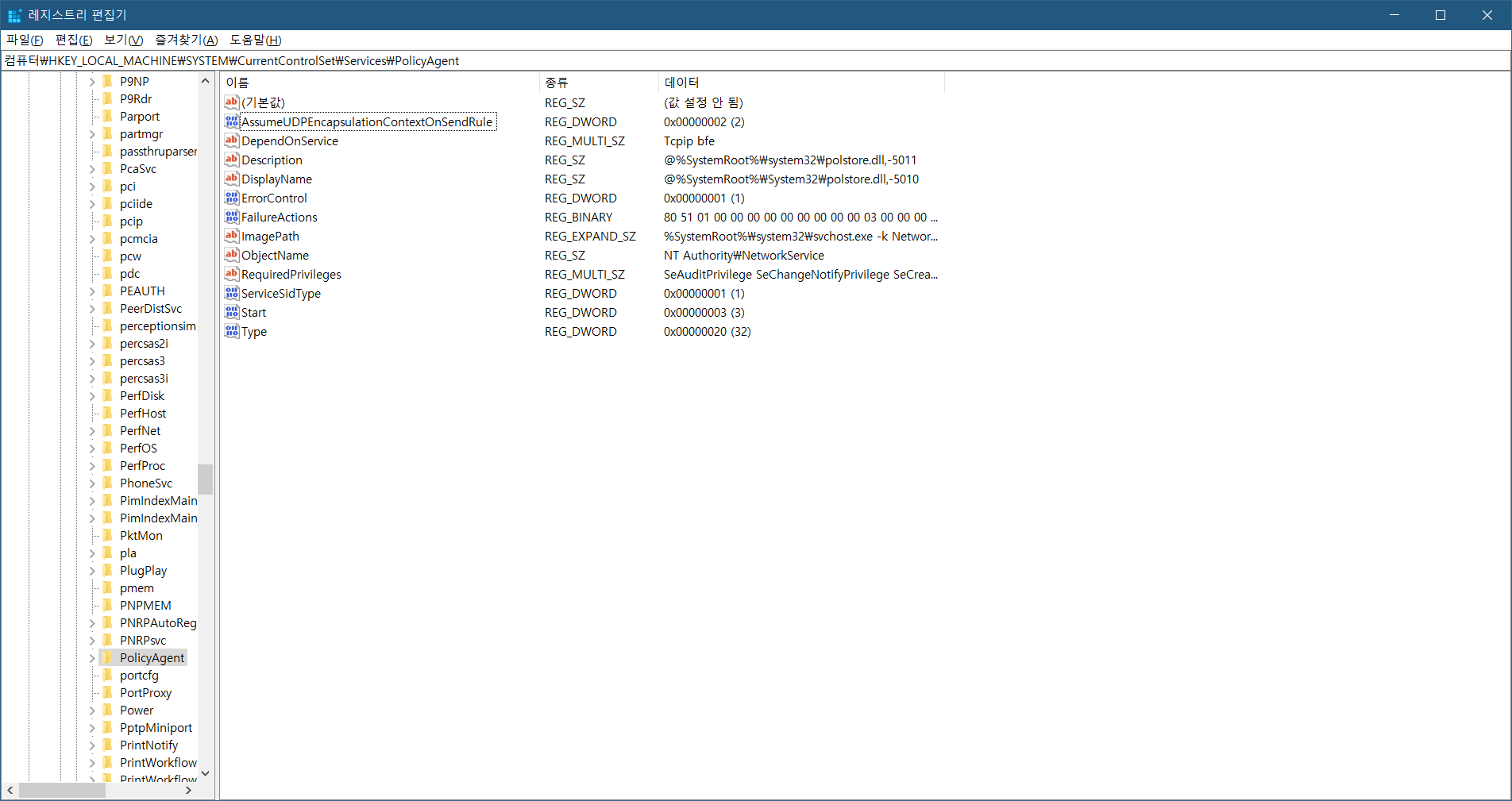Expand the PolicyAgent tree node
Image resolution: width=1512 pixels, height=801 pixels.
tap(92, 658)
